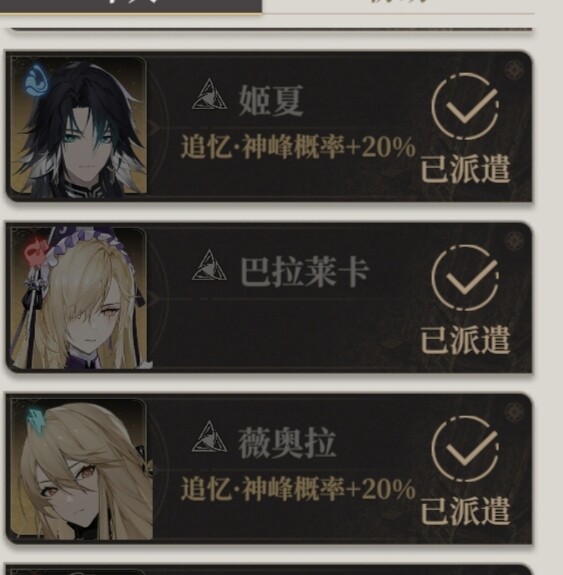Click 已派遣 label on 姬夏 card
This screenshot has width=563, height=575.
(465, 169)
